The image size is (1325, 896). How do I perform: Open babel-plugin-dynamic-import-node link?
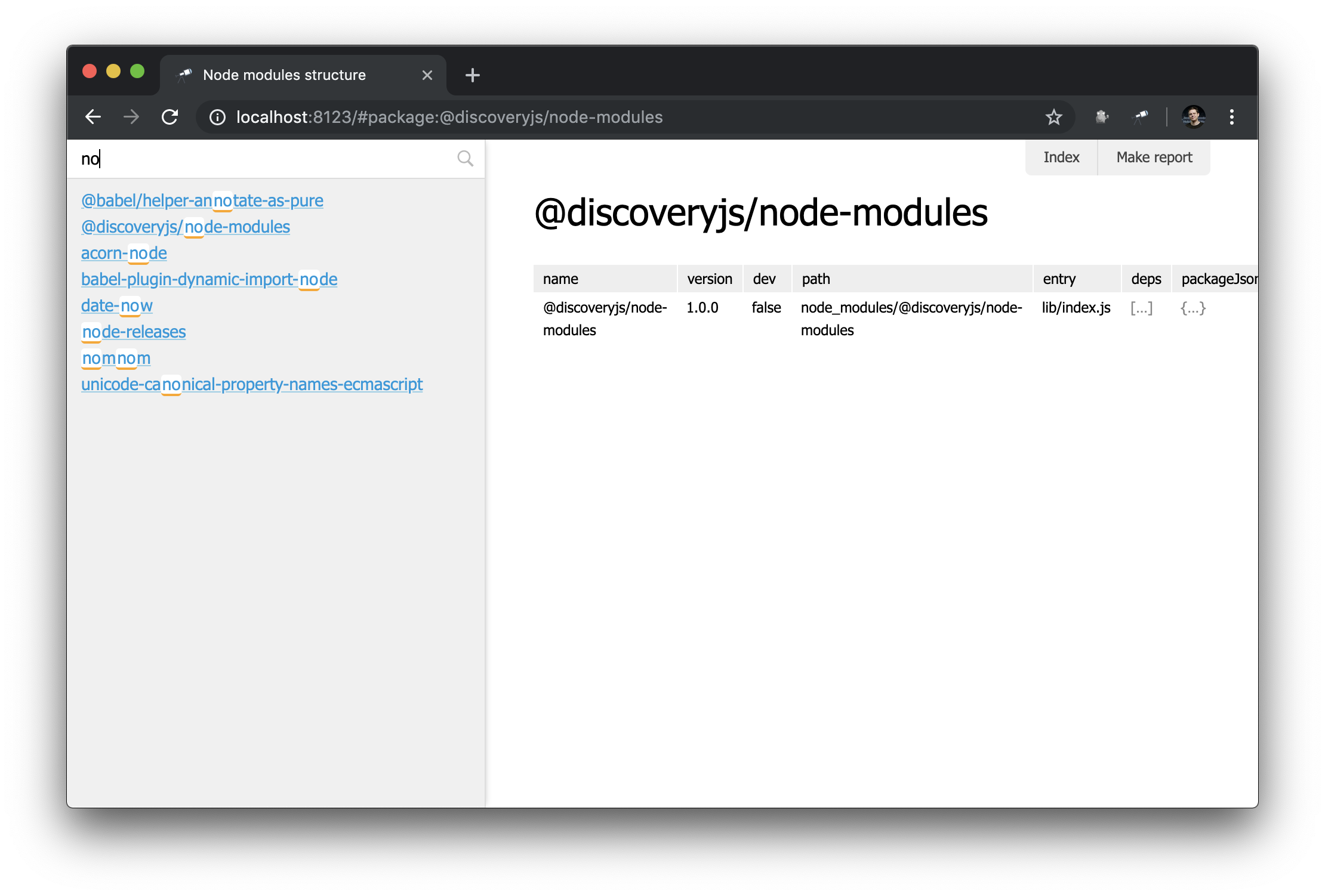[x=209, y=279]
